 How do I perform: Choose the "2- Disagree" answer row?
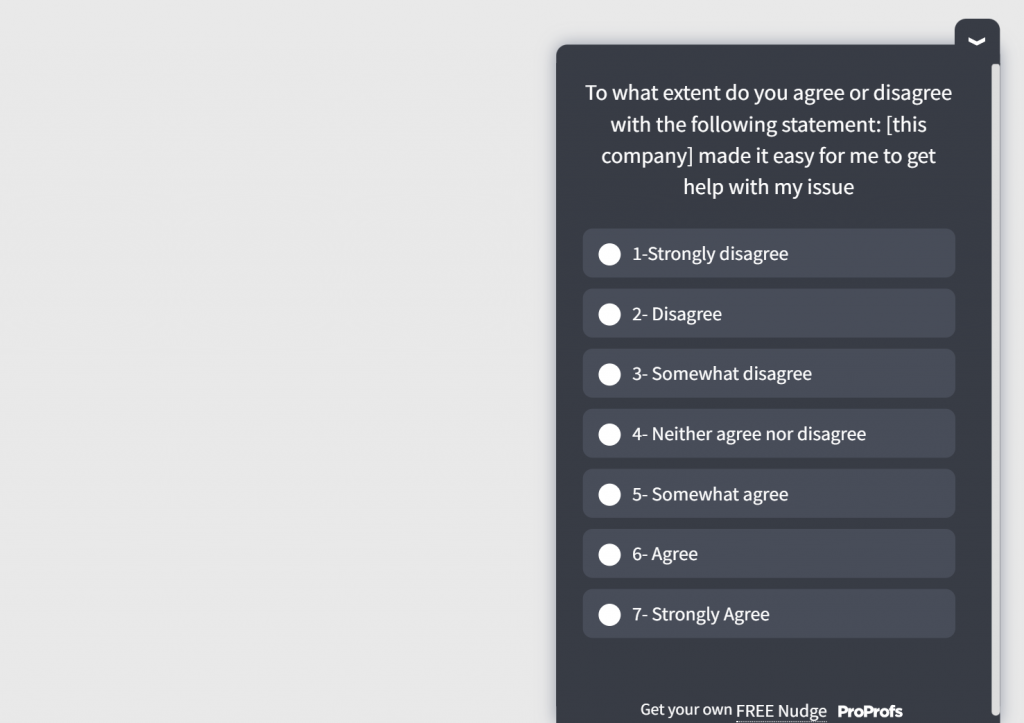pyautogui.click(x=768, y=314)
